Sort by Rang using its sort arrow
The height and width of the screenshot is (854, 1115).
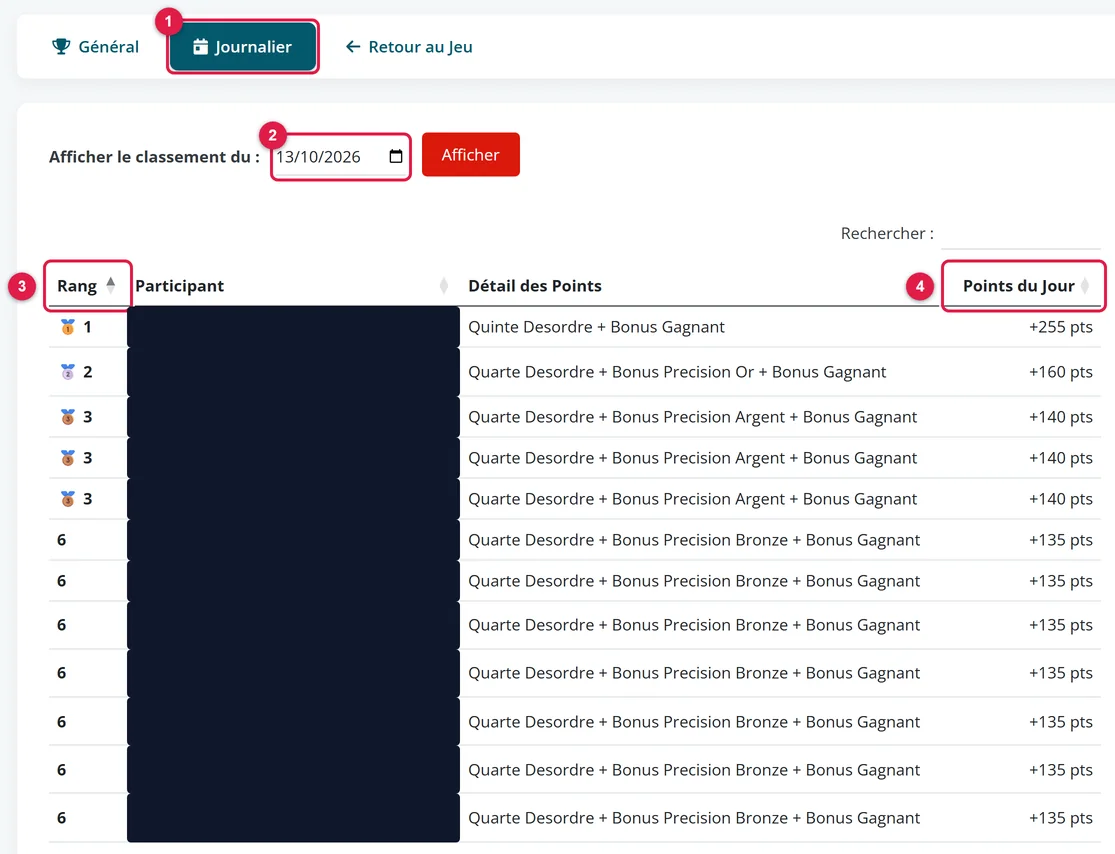pos(111,285)
